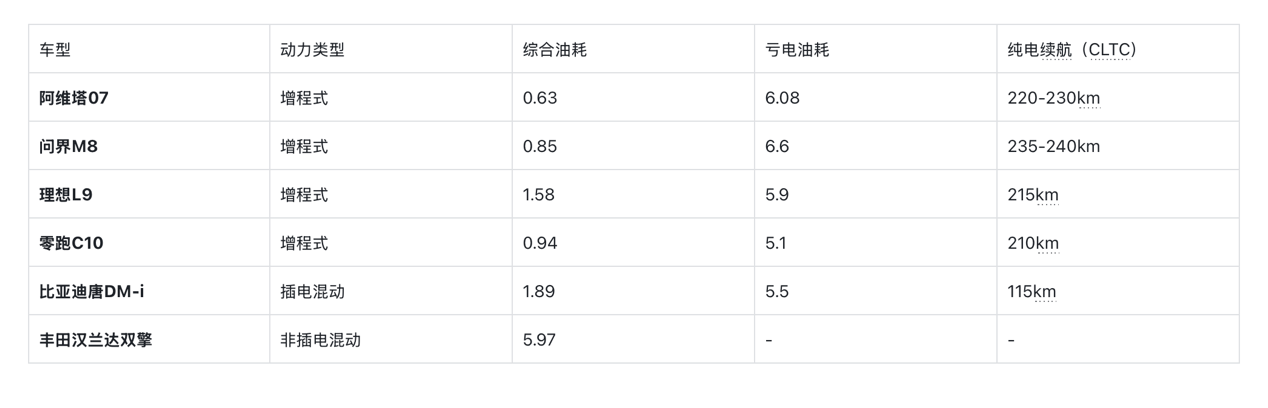1268x408 pixels.
Task: Click the 亏电油耗 column header
Action: [x=797, y=50]
